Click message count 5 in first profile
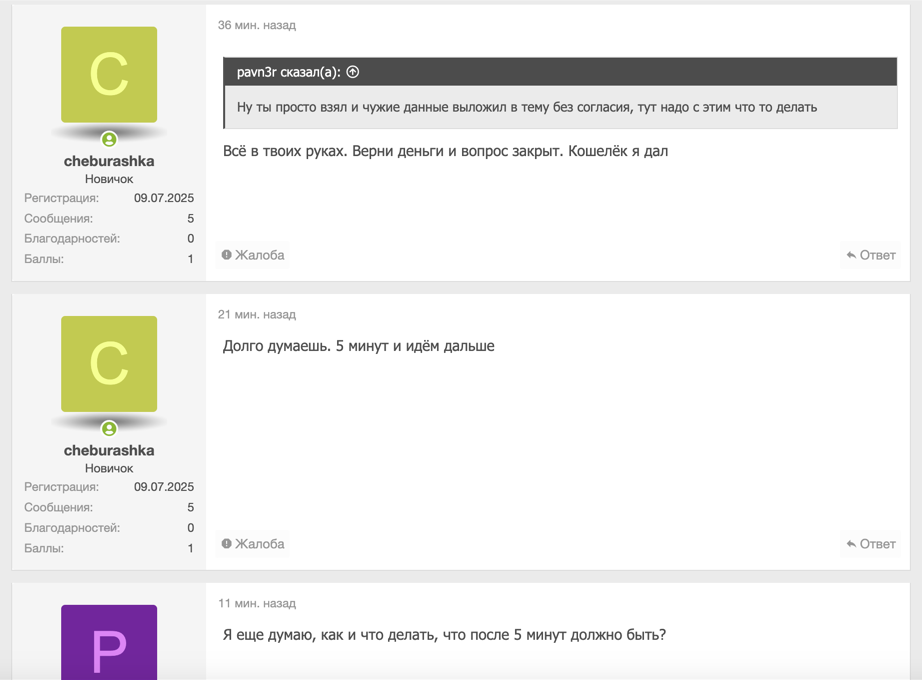 click(x=191, y=219)
